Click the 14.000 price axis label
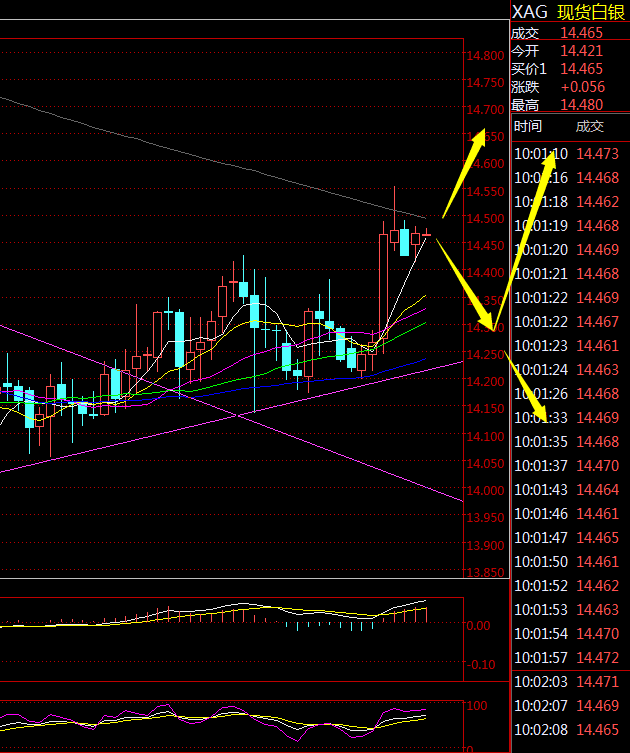 point(485,491)
